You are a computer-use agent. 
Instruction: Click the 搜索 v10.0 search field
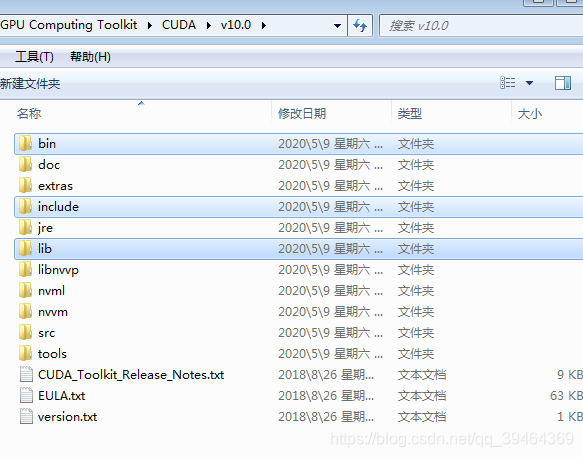[481, 26]
